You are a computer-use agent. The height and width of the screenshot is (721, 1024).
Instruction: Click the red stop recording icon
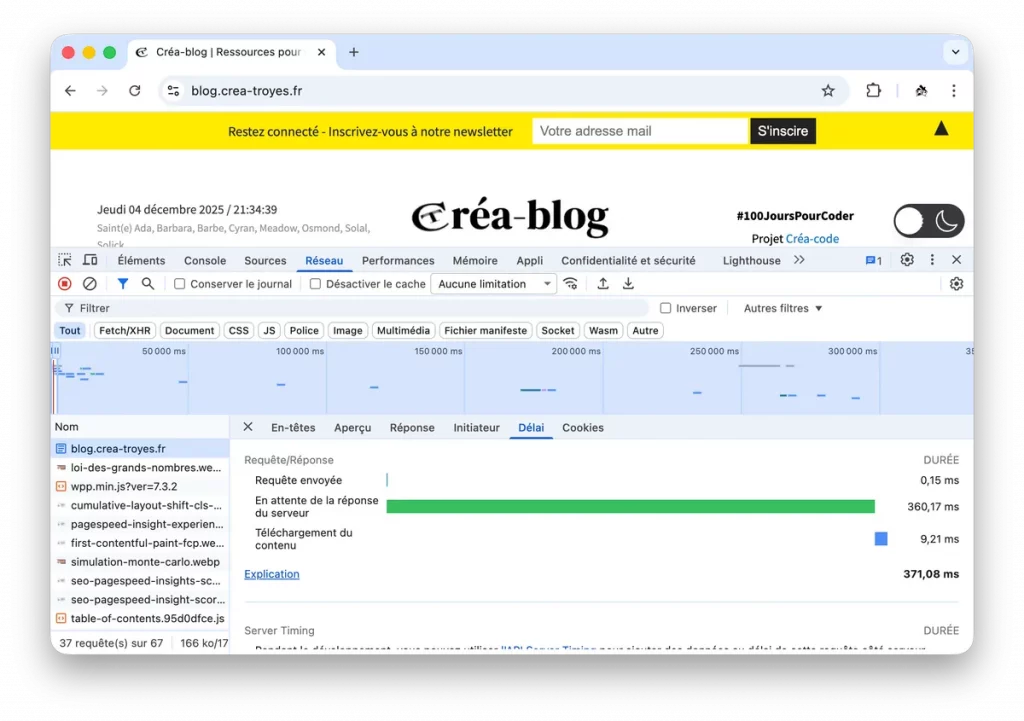tap(65, 284)
